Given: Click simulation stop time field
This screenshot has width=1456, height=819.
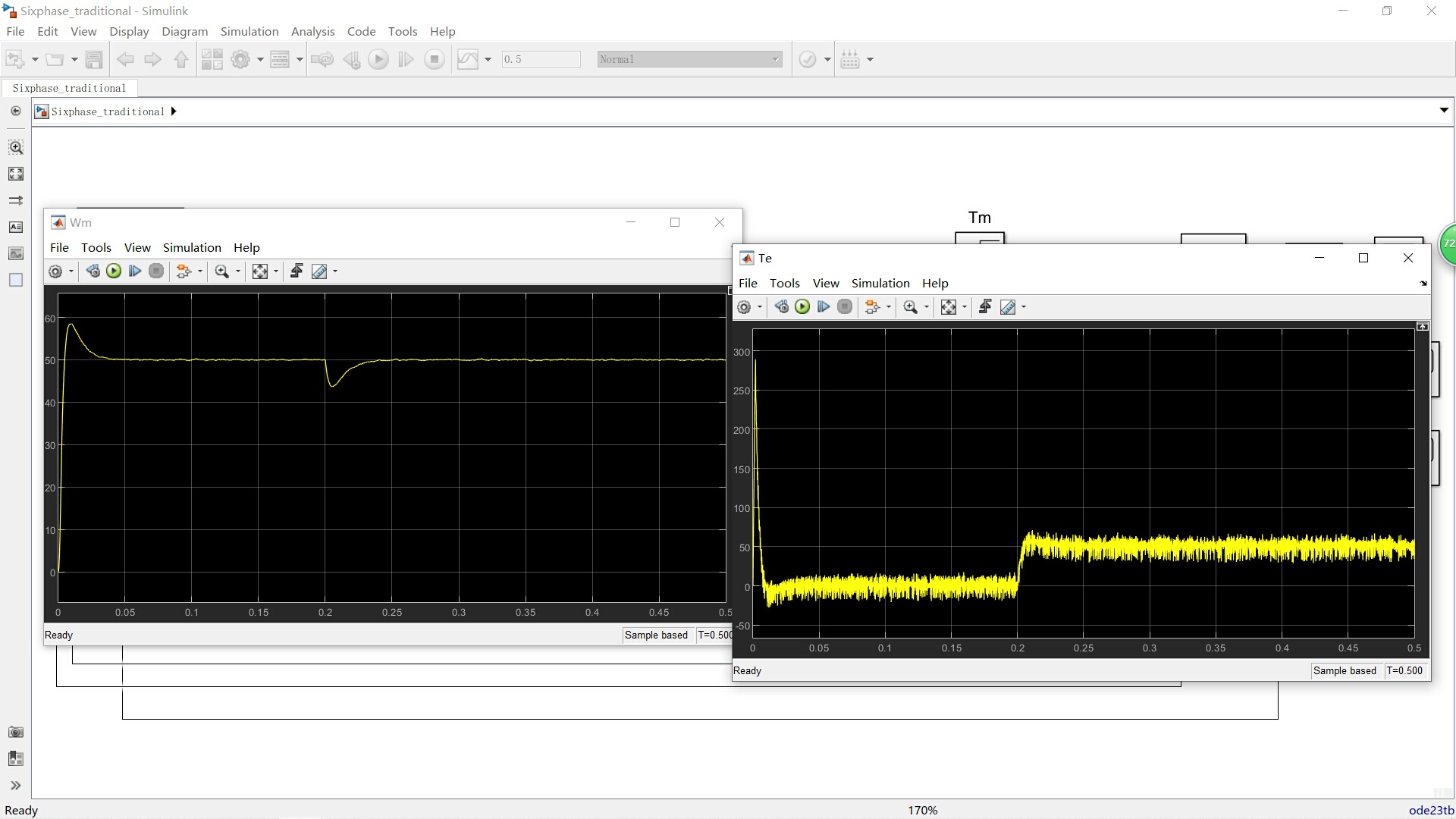Looking at the screenshot, I should pyautogui.click(x=541, y=59).
